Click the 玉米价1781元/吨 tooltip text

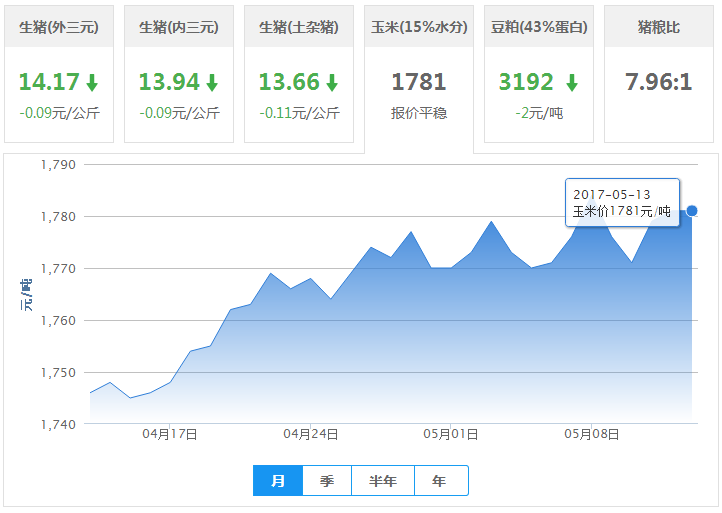click(x=622, y=211)
